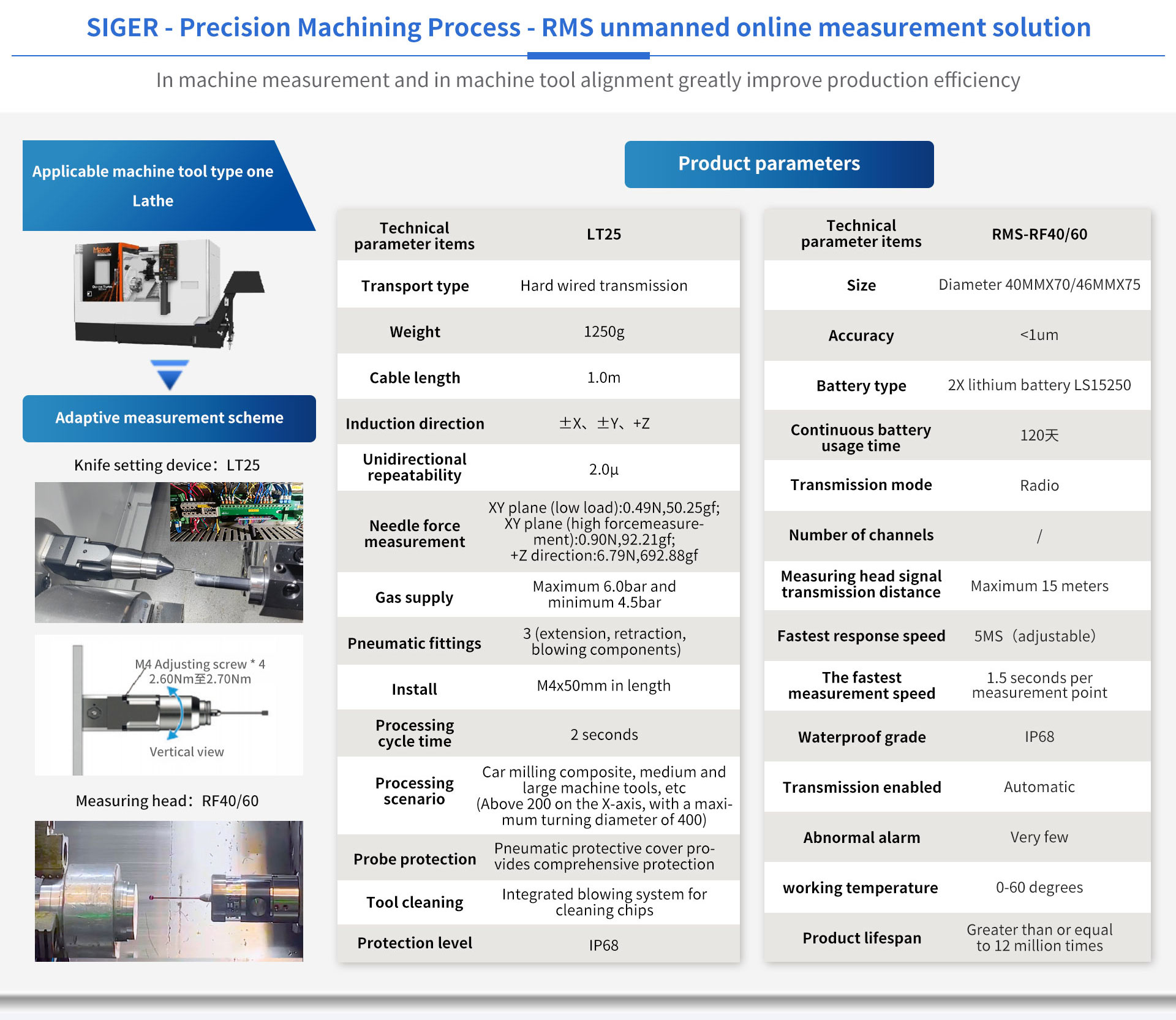Click the Applicable machine tool type one Lathe banner
This screenshot has height=1020, width=1176.
(x=169, y=186)
